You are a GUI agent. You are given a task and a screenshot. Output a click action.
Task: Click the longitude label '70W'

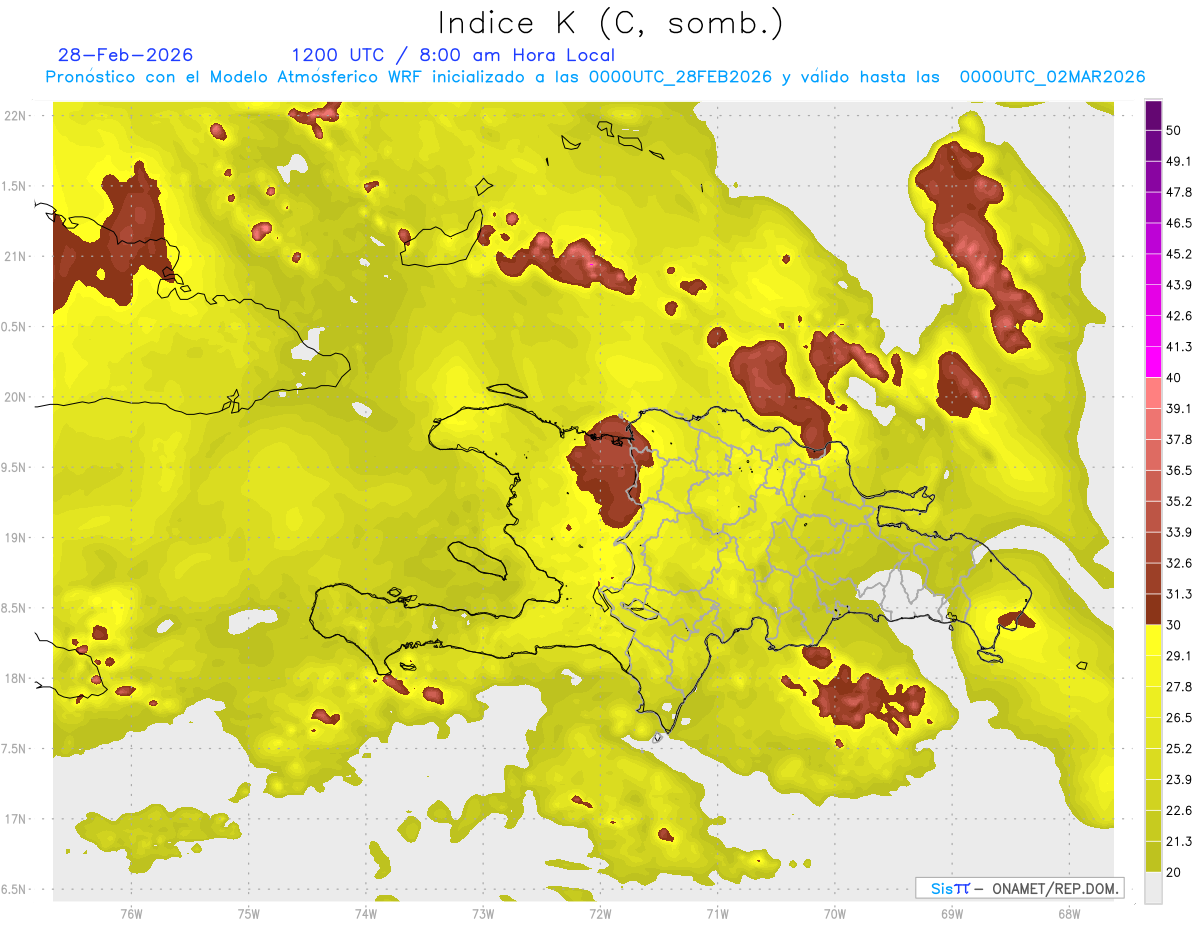point(835,913)
